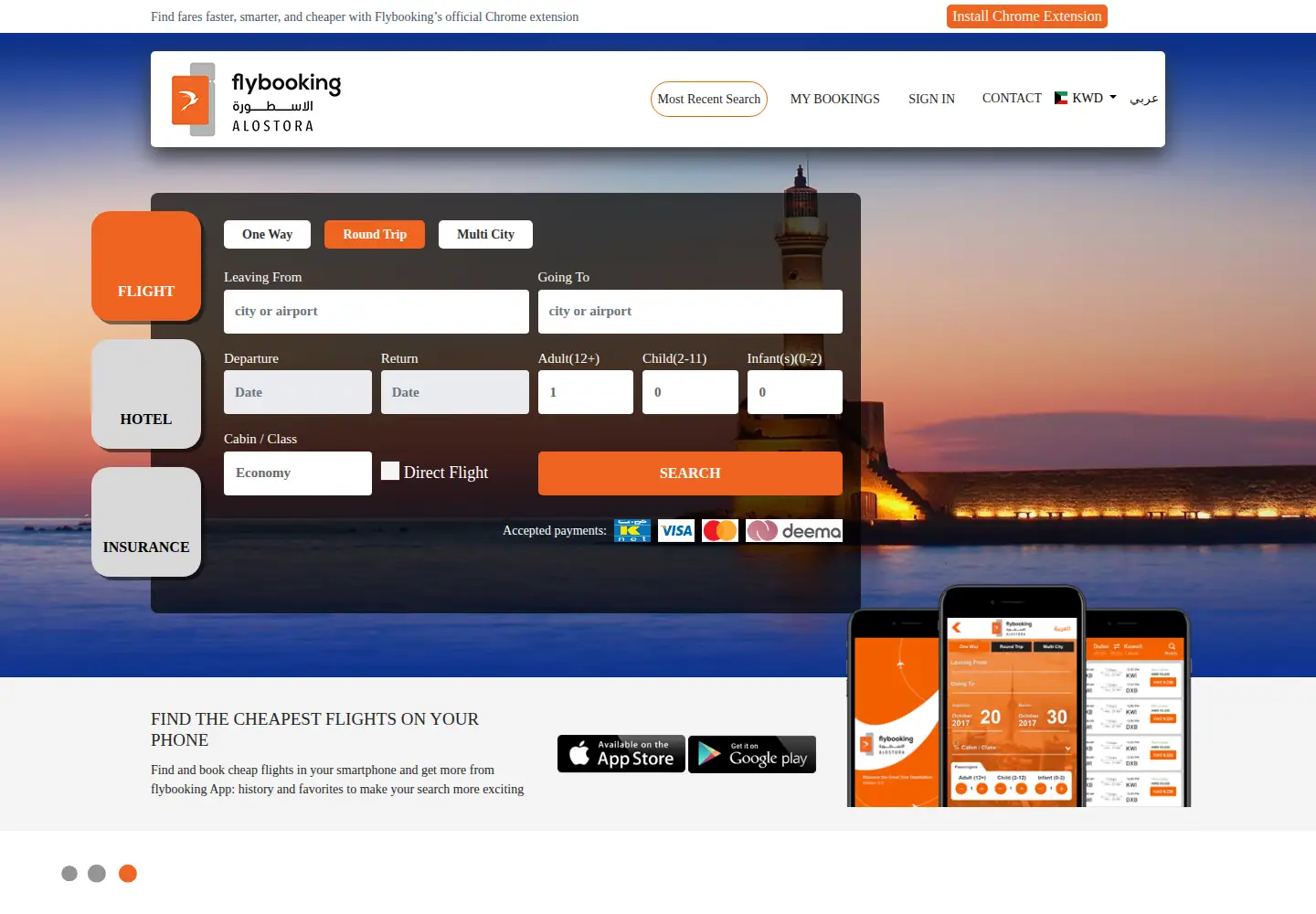
Task: Enable the Direct Flight checkbox
Action: (390, 471)
